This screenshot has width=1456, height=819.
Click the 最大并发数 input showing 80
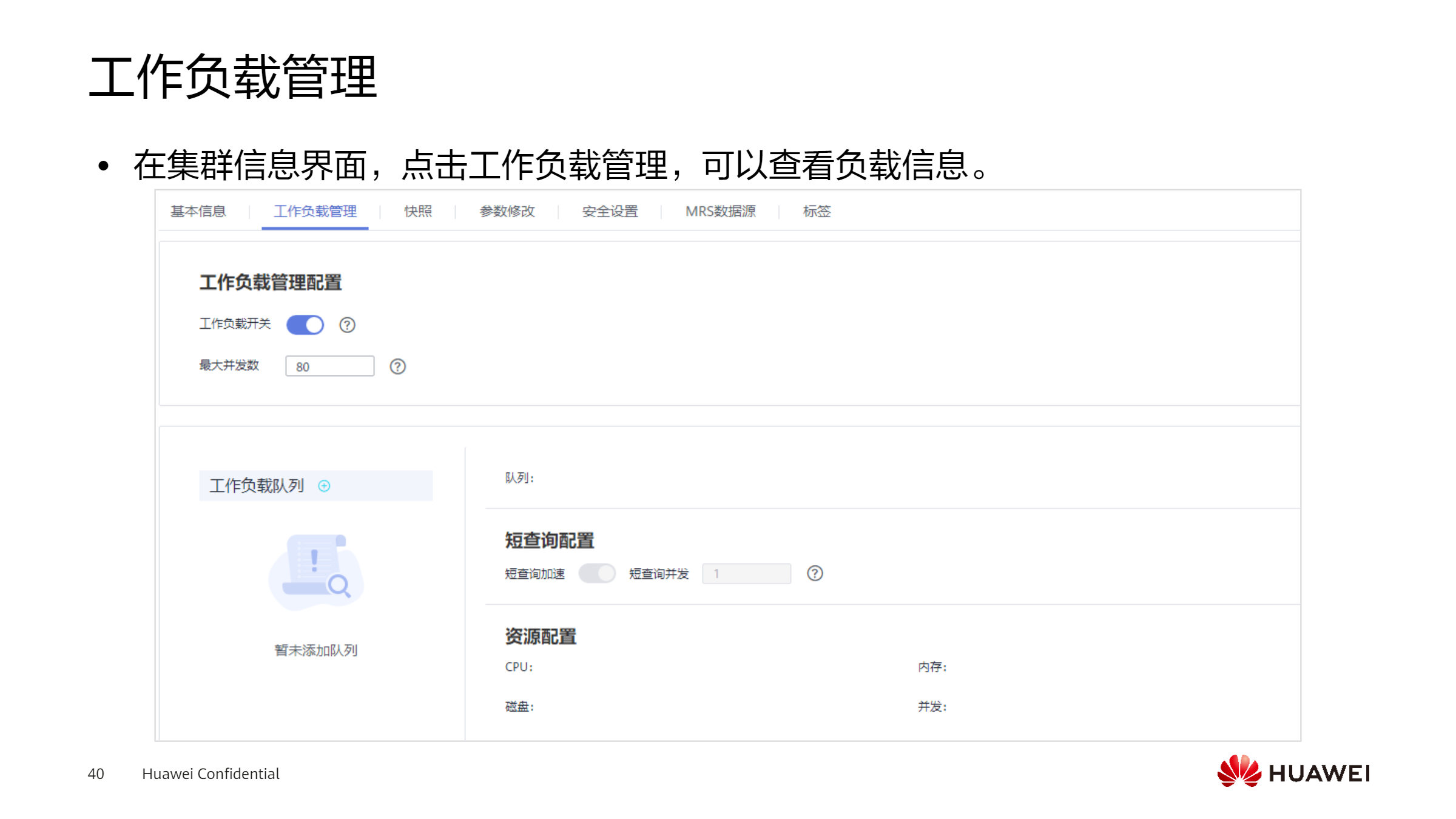[330, 366]
